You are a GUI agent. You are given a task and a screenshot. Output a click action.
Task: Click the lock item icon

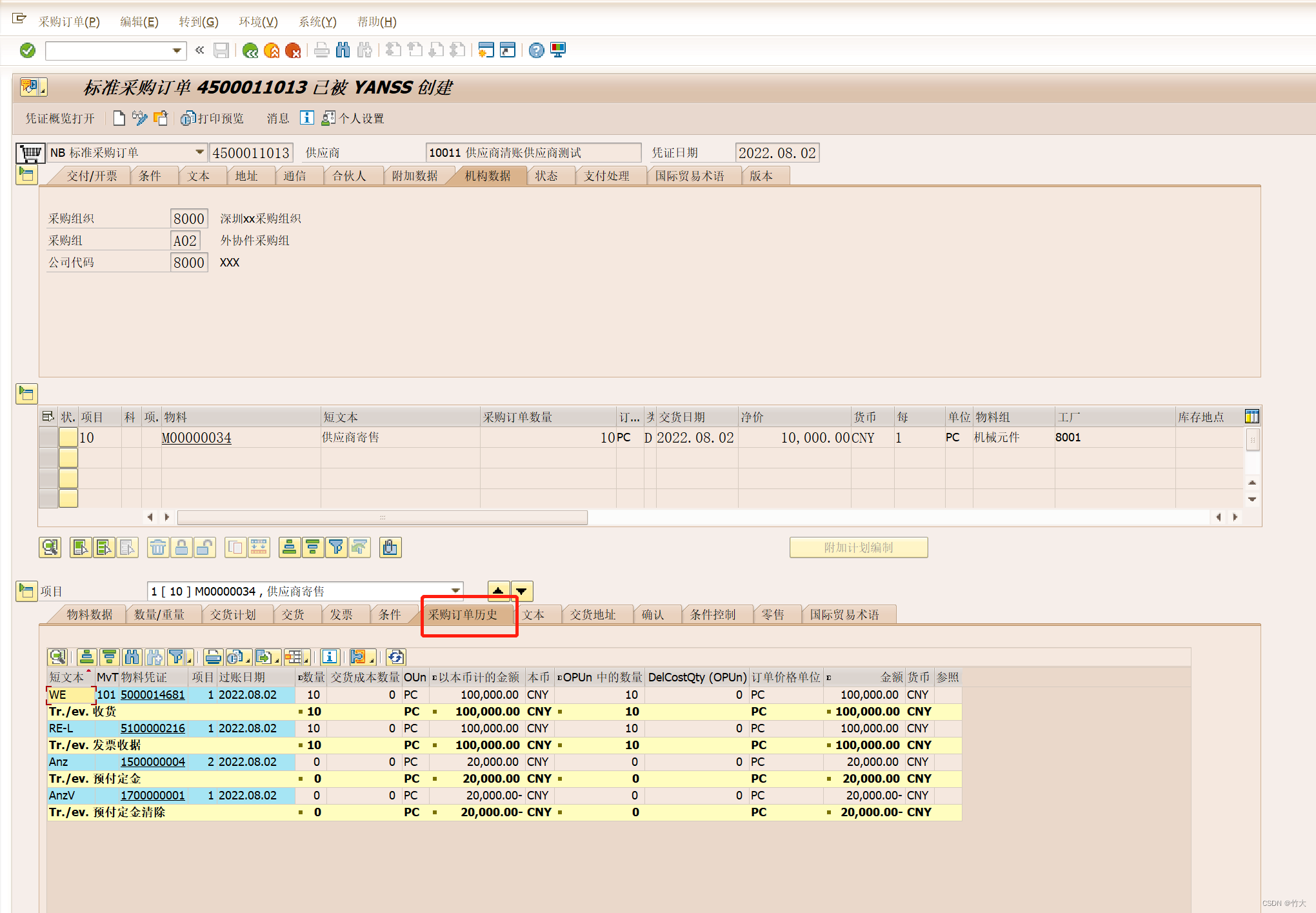(x=181, y=548)
